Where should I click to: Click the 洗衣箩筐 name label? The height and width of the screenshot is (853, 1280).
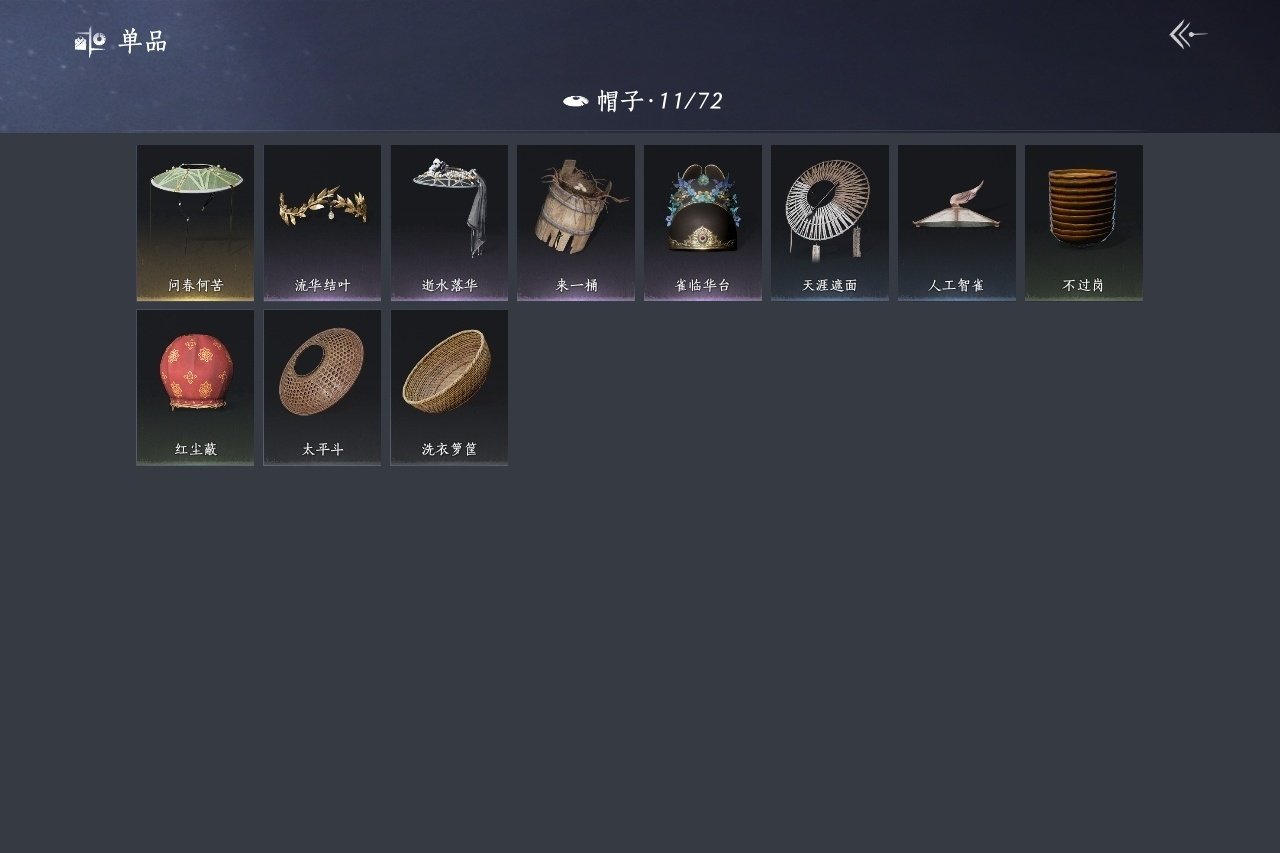click(x=449, y=449)
